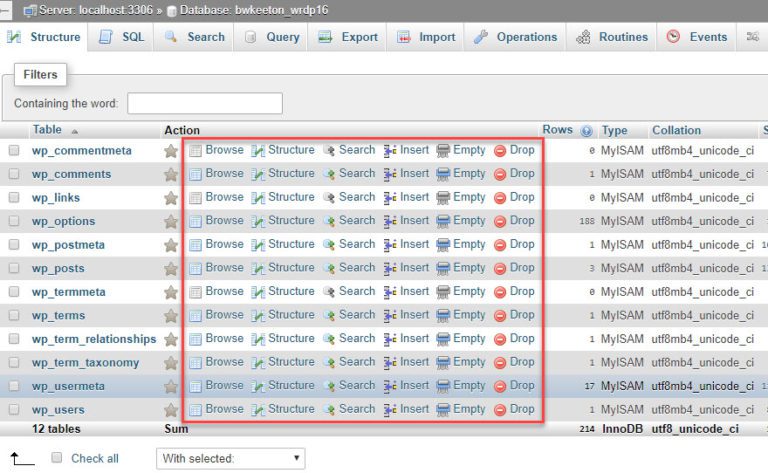Click the Insert icon for wp_postmeta

click(391, 245)
